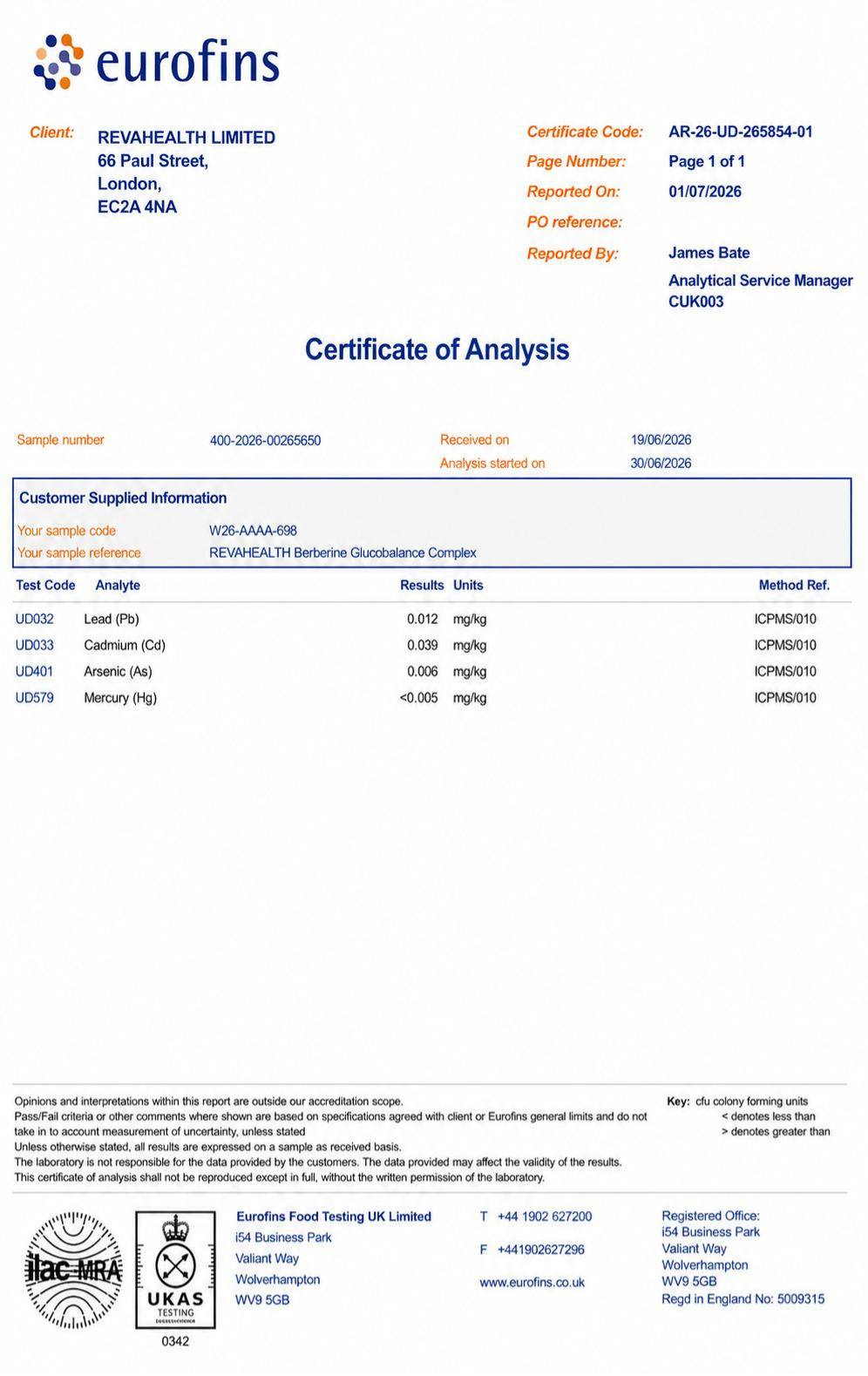Select the Mercury (Hg) analyte

[x=120, y=698]
